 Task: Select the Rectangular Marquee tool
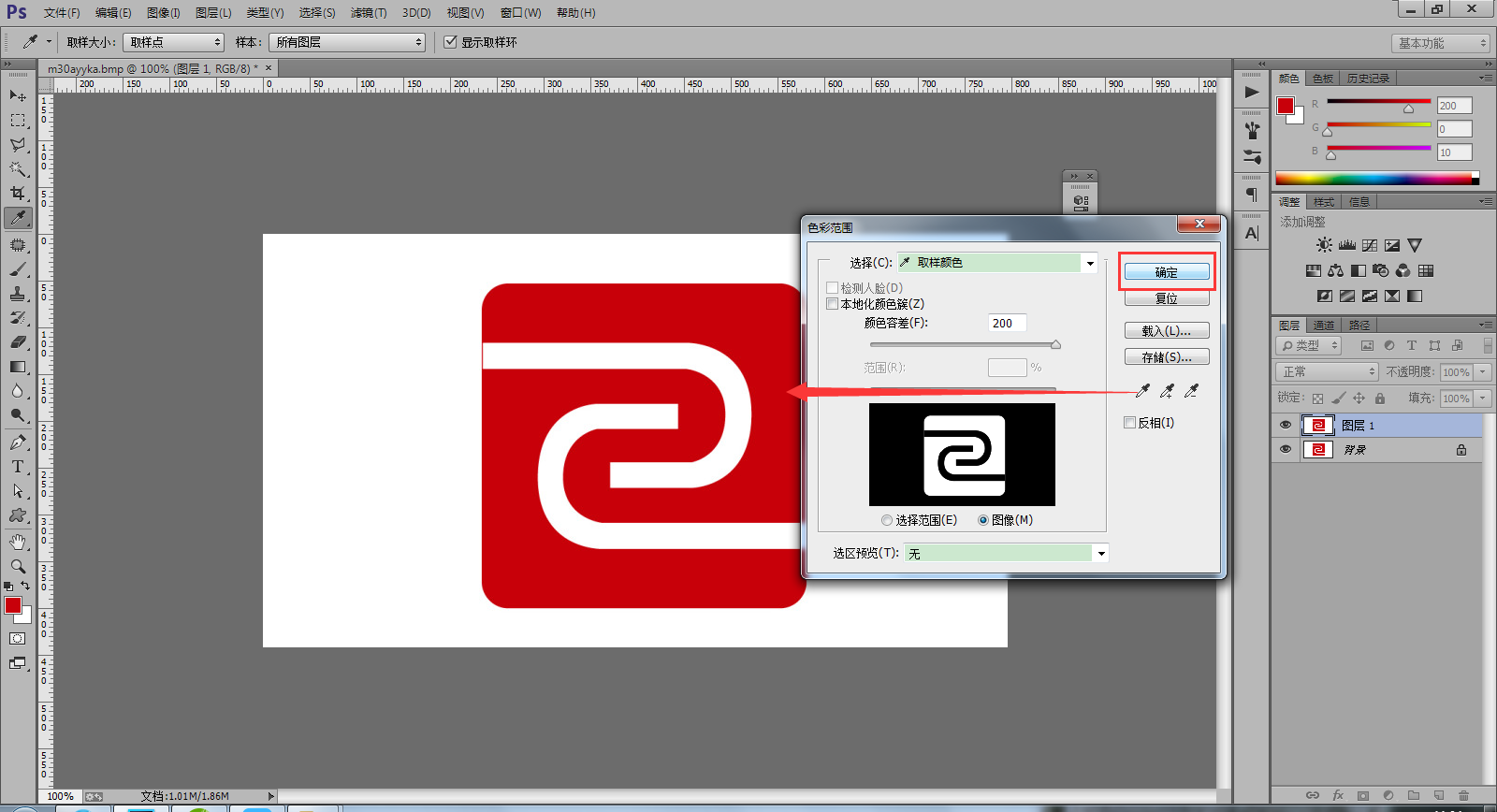tap(18, 121)
